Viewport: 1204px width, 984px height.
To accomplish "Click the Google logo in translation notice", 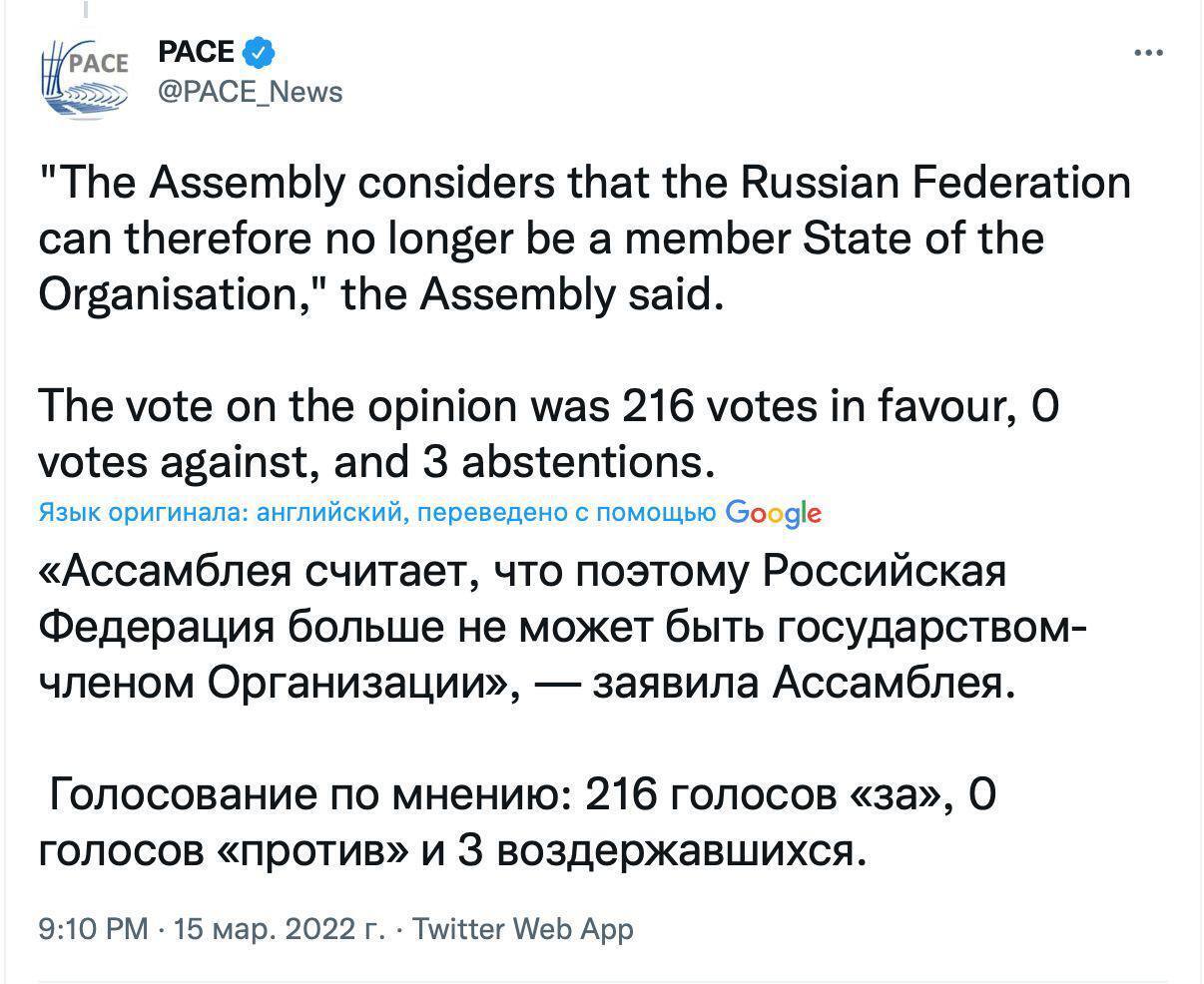I will point(774,513).
